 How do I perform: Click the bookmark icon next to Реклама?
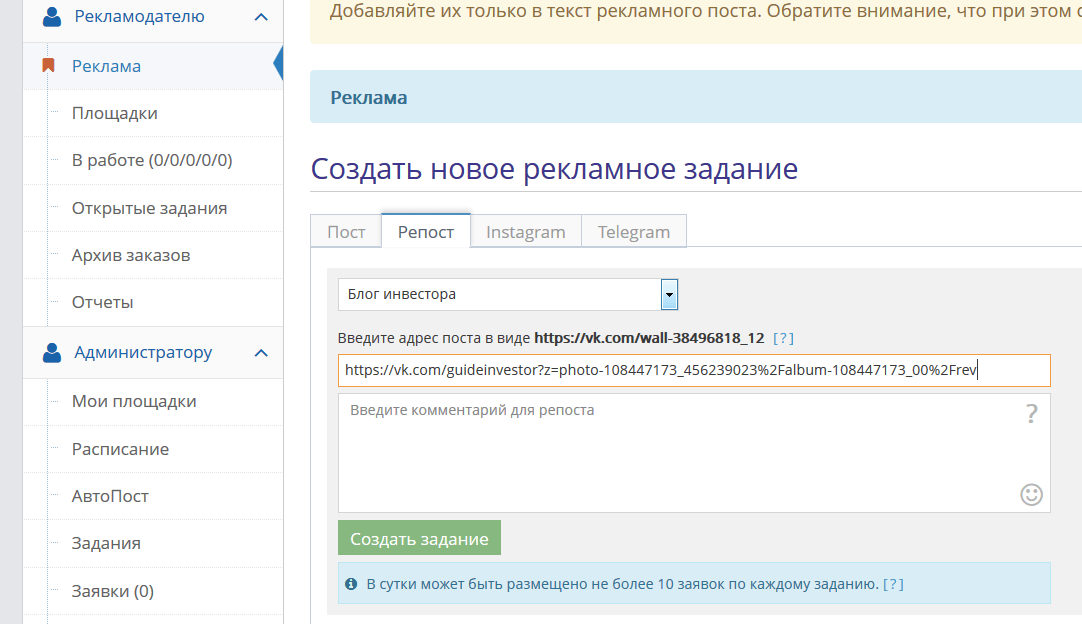coord(48,66)
